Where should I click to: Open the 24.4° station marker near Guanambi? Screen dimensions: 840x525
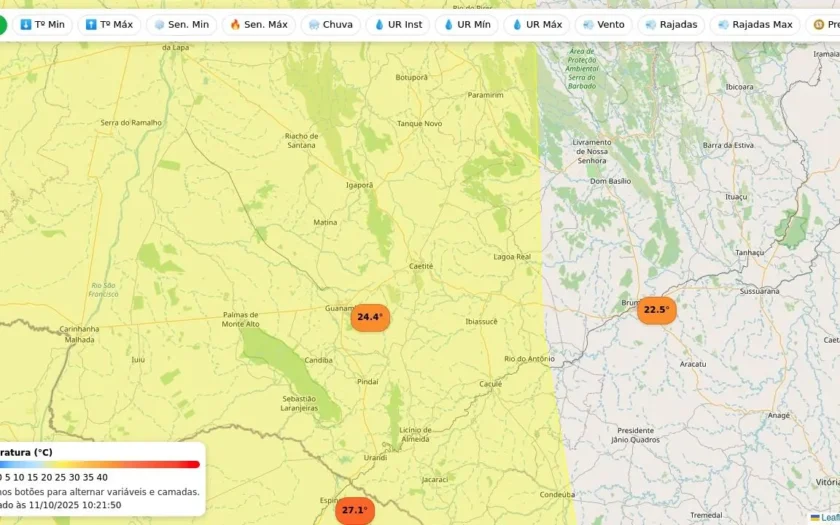click(370, 317)
